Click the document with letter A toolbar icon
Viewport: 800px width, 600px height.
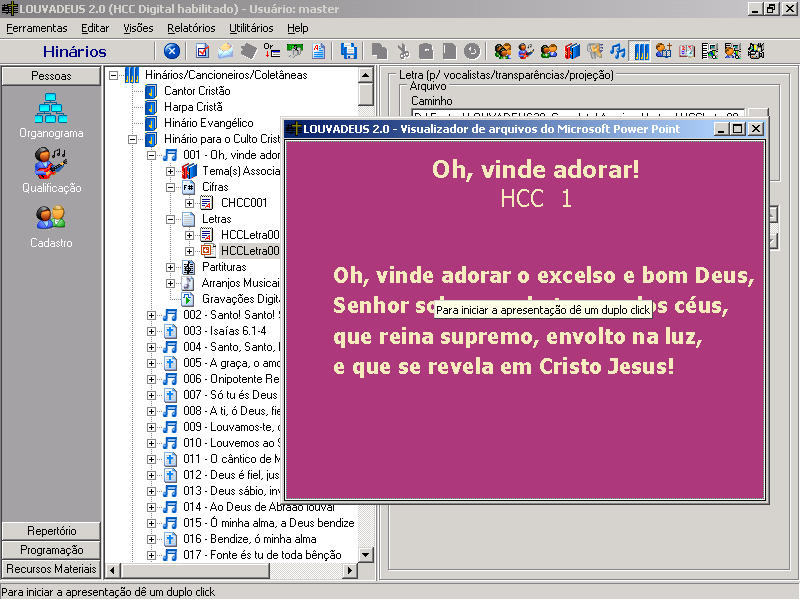pos(318,51)
